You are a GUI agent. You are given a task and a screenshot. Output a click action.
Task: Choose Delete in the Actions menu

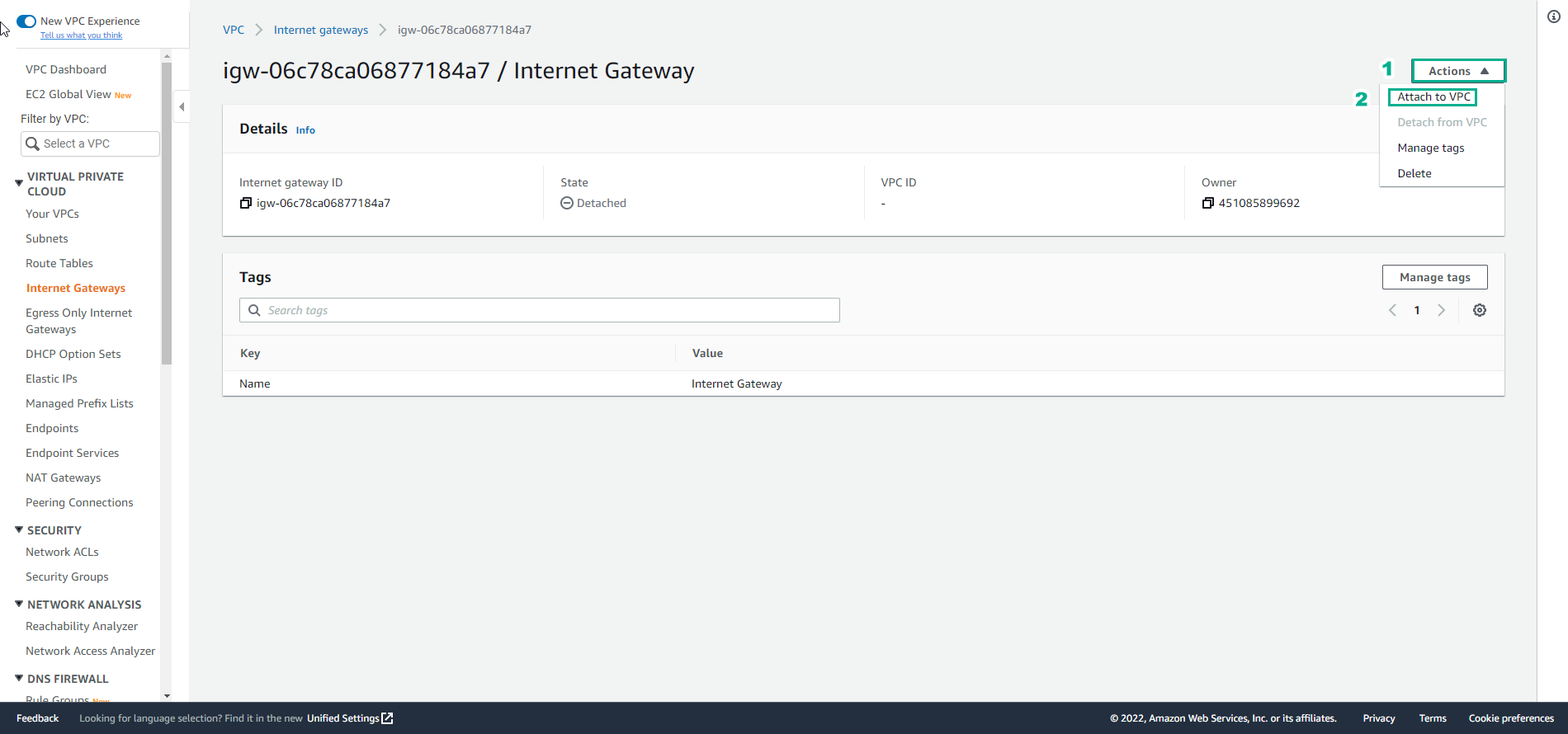pos(1414,173)
